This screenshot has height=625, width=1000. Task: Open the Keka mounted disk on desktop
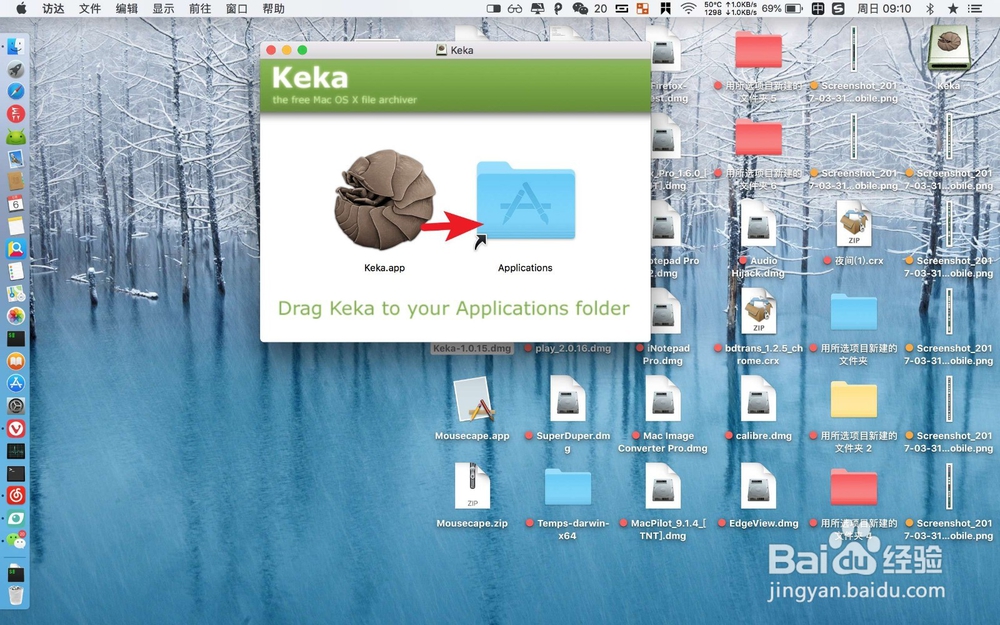coord(948,48)
